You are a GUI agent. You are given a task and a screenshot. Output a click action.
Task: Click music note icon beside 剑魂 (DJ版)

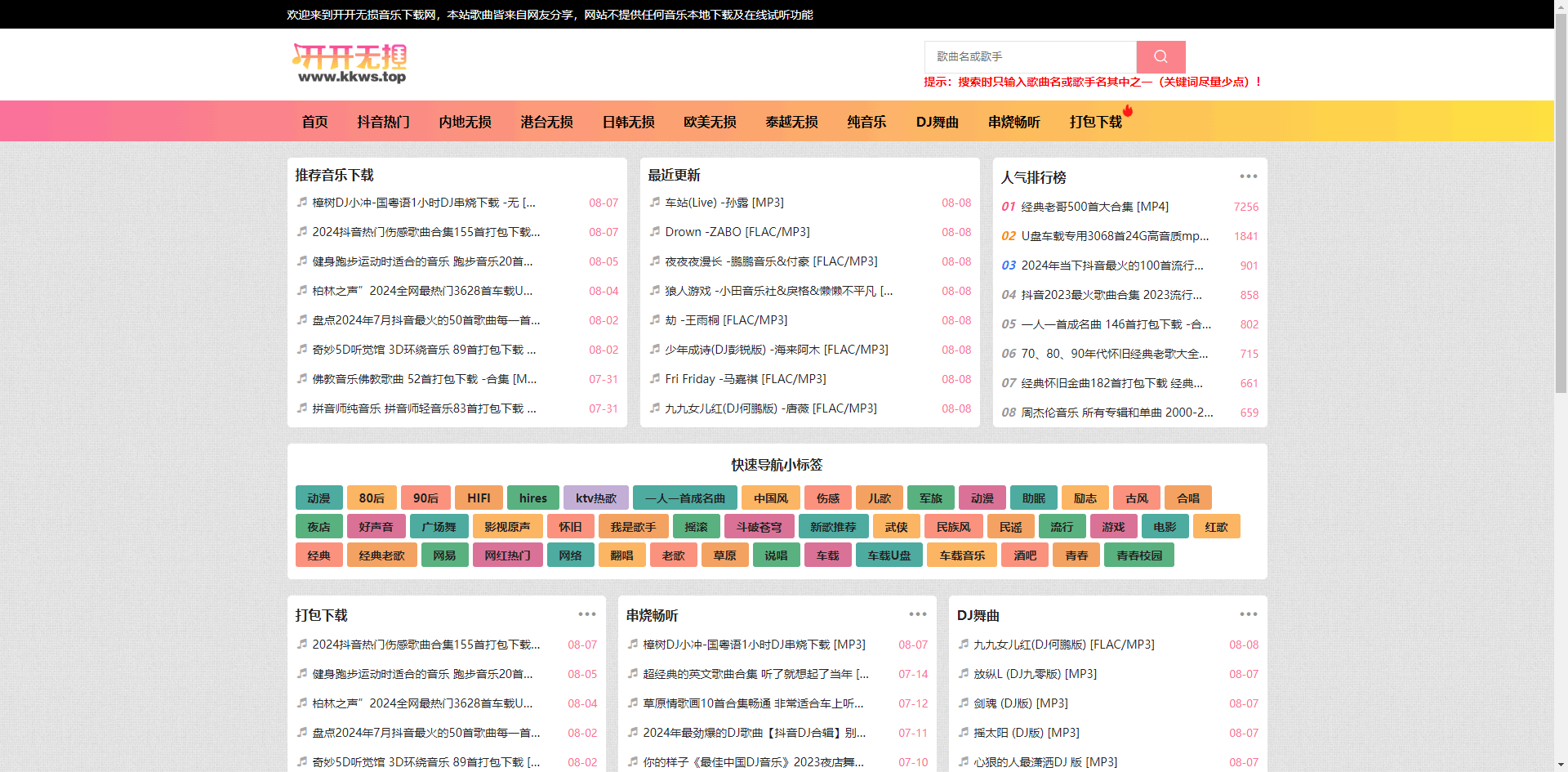tap(964, 703)
